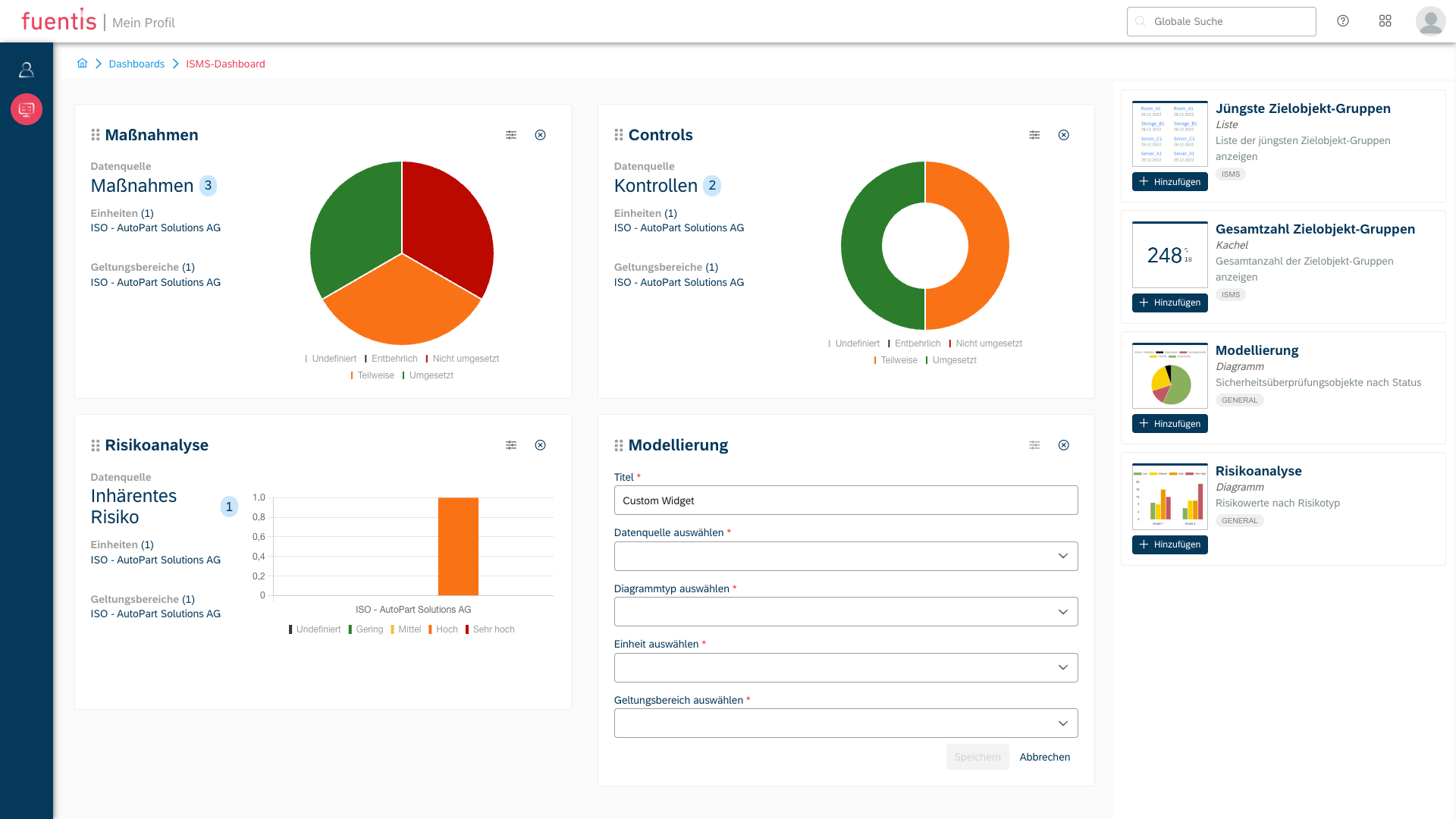
Task: Remove the Controls widget
Action: pos(1064,135)
